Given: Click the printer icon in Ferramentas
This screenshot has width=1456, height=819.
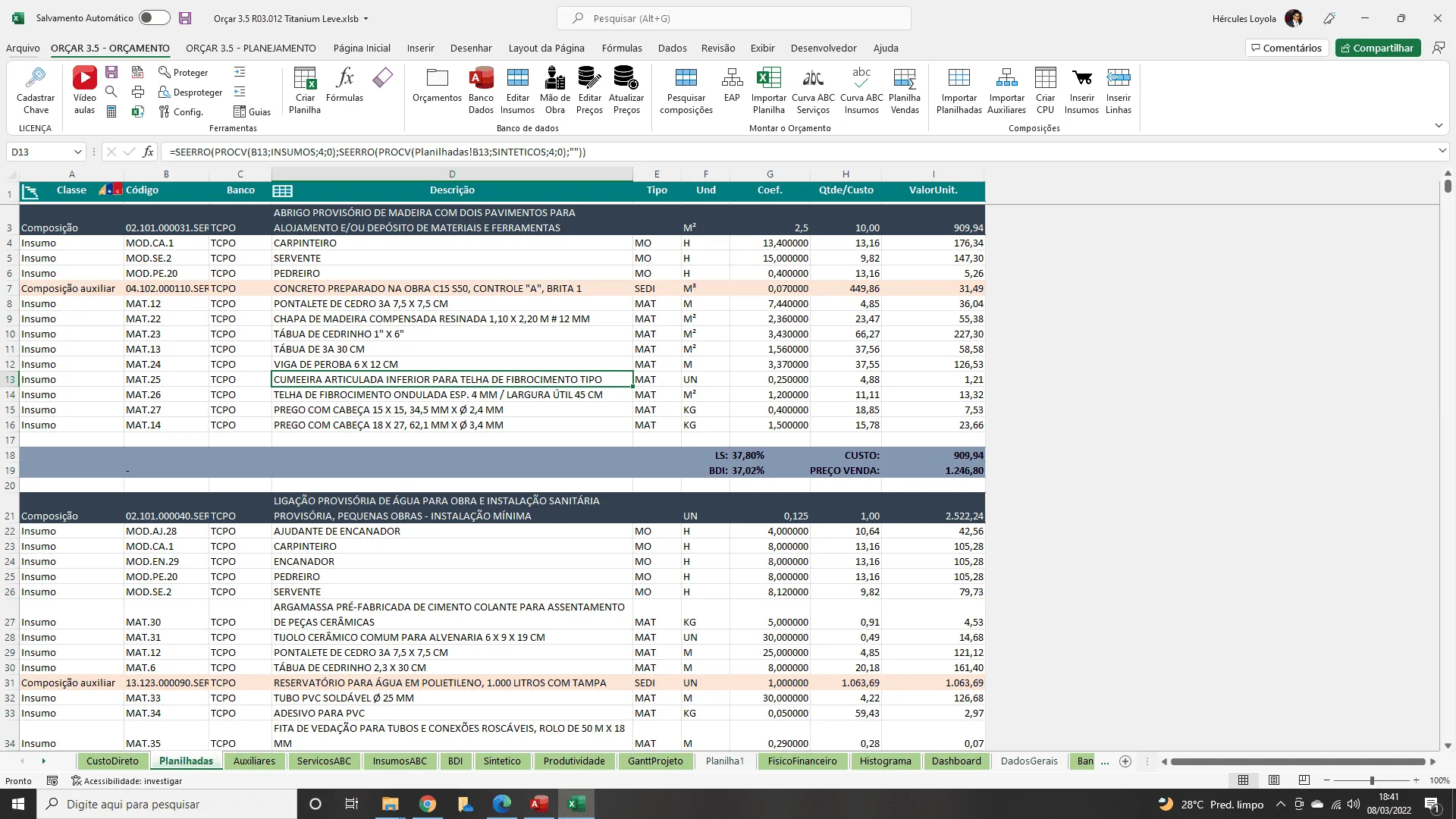Looking at the screenshot, I should click(138, 92).
